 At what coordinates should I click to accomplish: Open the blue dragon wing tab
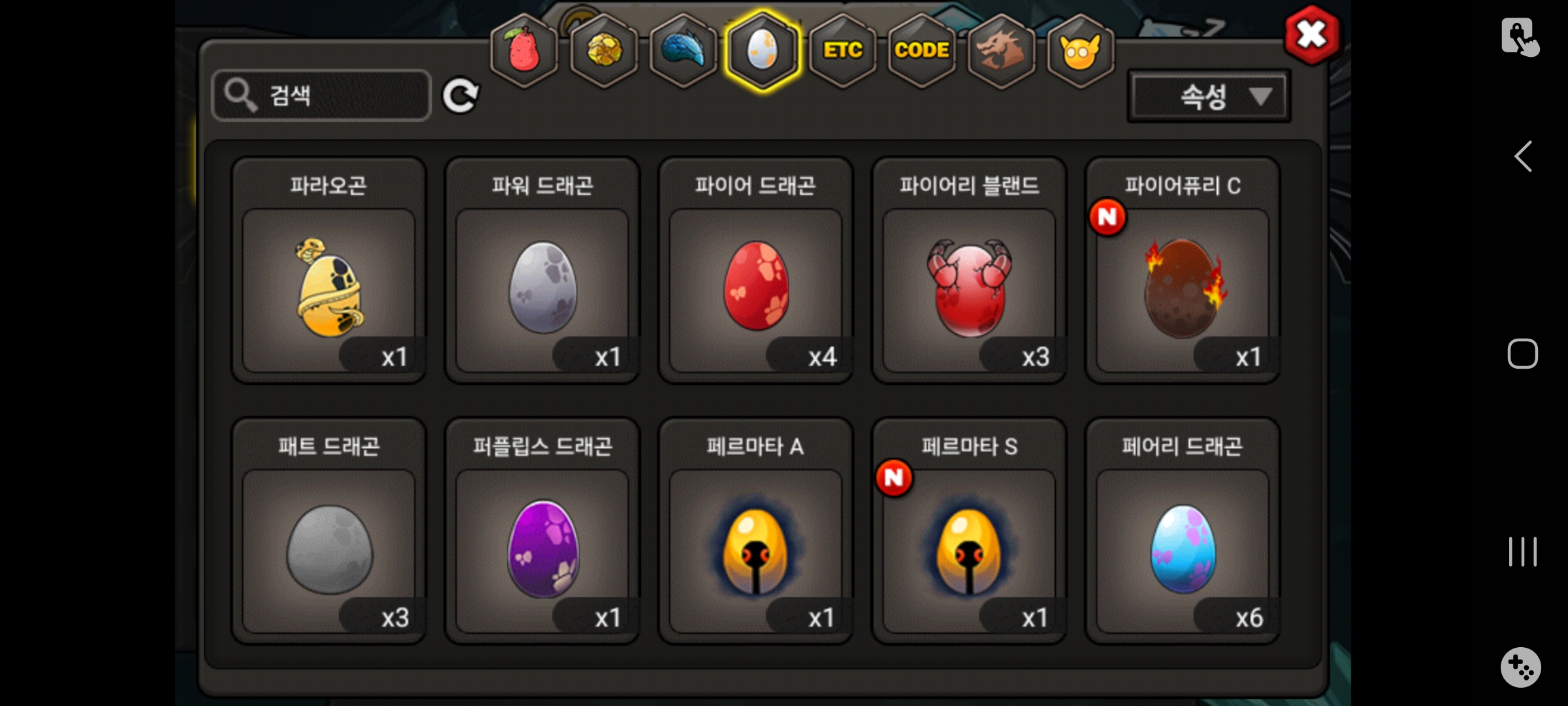[x=683, y=50]
